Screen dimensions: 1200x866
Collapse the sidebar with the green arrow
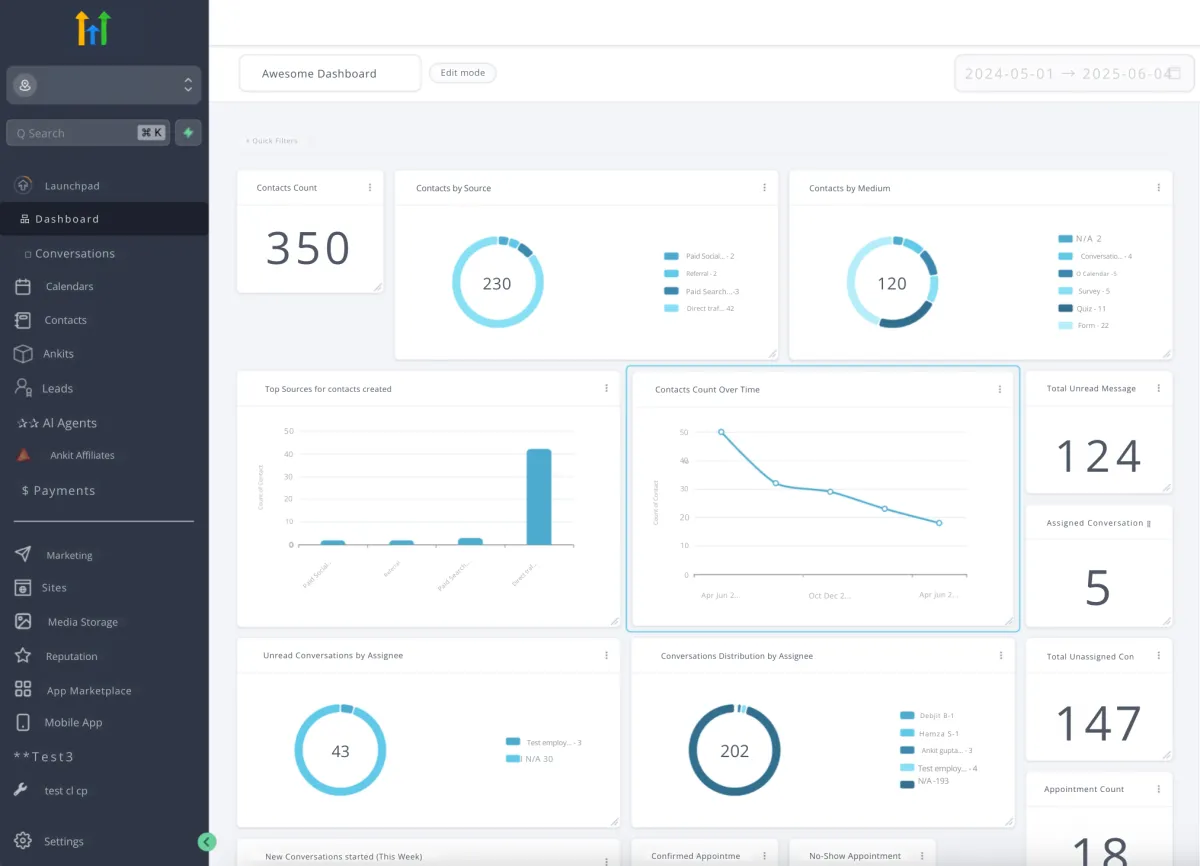coord(207,842)
